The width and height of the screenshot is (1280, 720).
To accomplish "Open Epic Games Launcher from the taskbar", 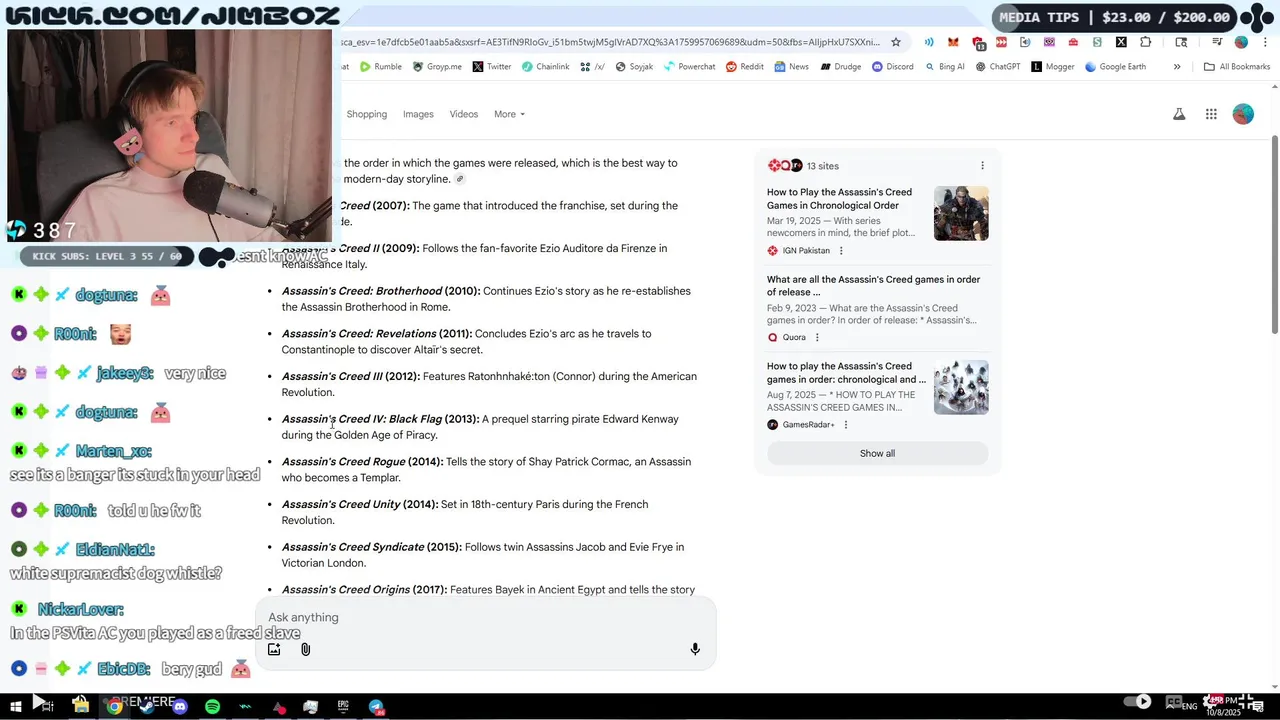I will point(343,707).
